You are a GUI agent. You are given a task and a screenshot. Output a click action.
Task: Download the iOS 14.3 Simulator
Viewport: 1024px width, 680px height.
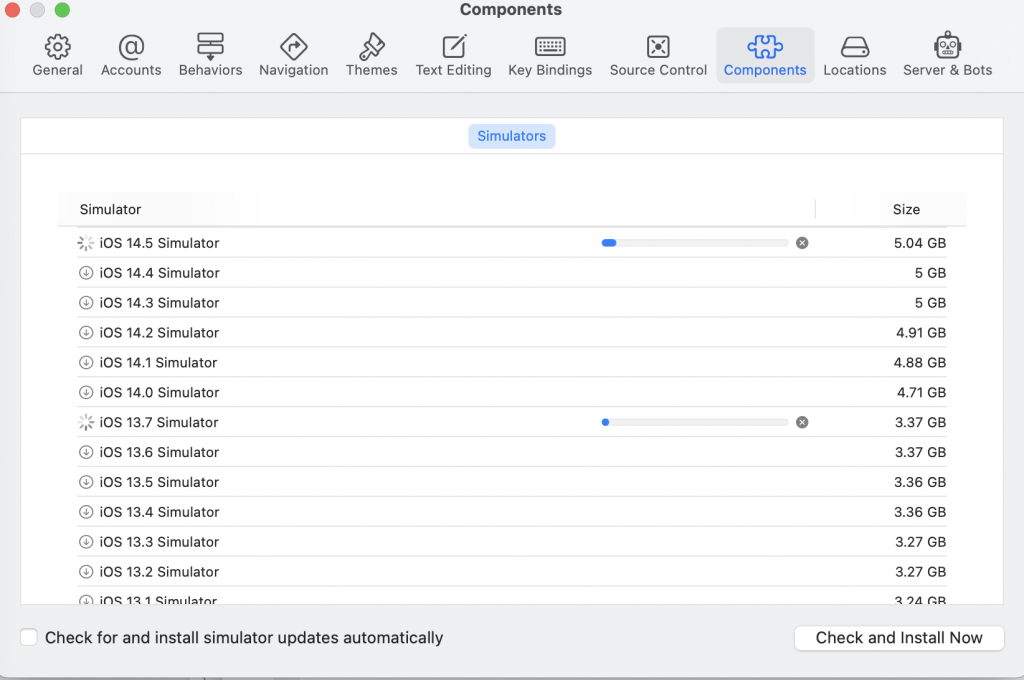point(86,303)
